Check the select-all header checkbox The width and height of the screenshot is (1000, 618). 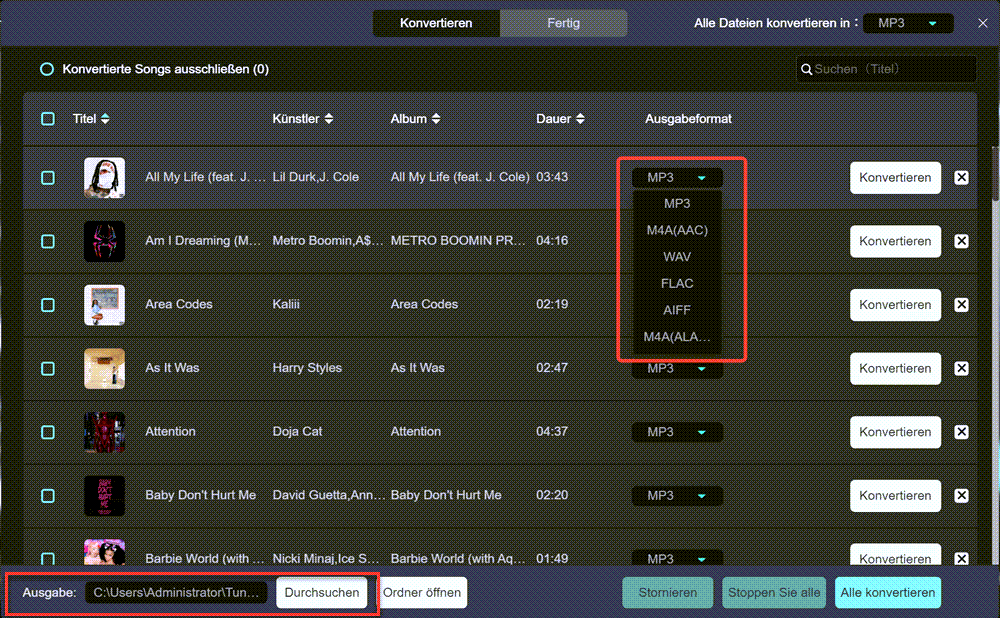48,119
